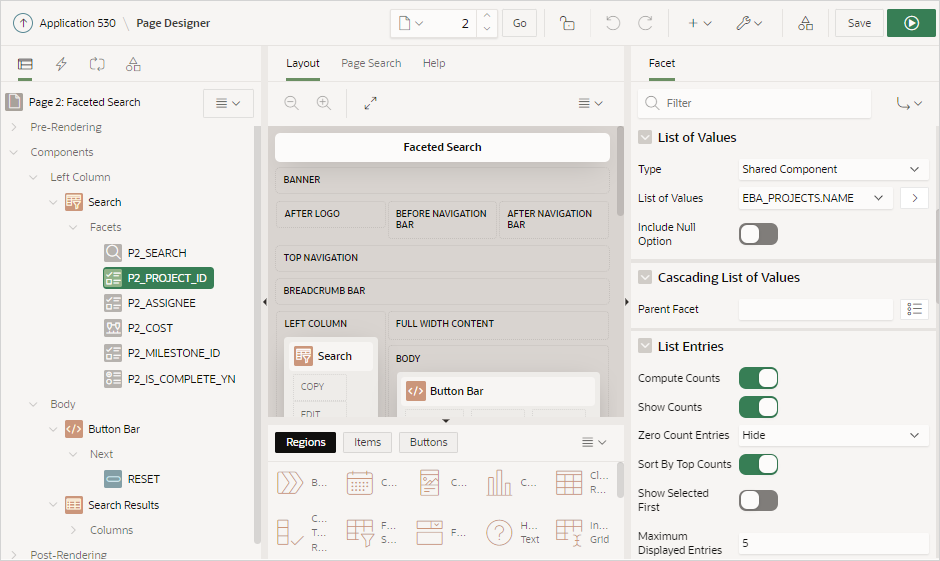The height and width of the screenshot is (561, 940).
Task: Open the Create plus menu
Action: point(699,23)
